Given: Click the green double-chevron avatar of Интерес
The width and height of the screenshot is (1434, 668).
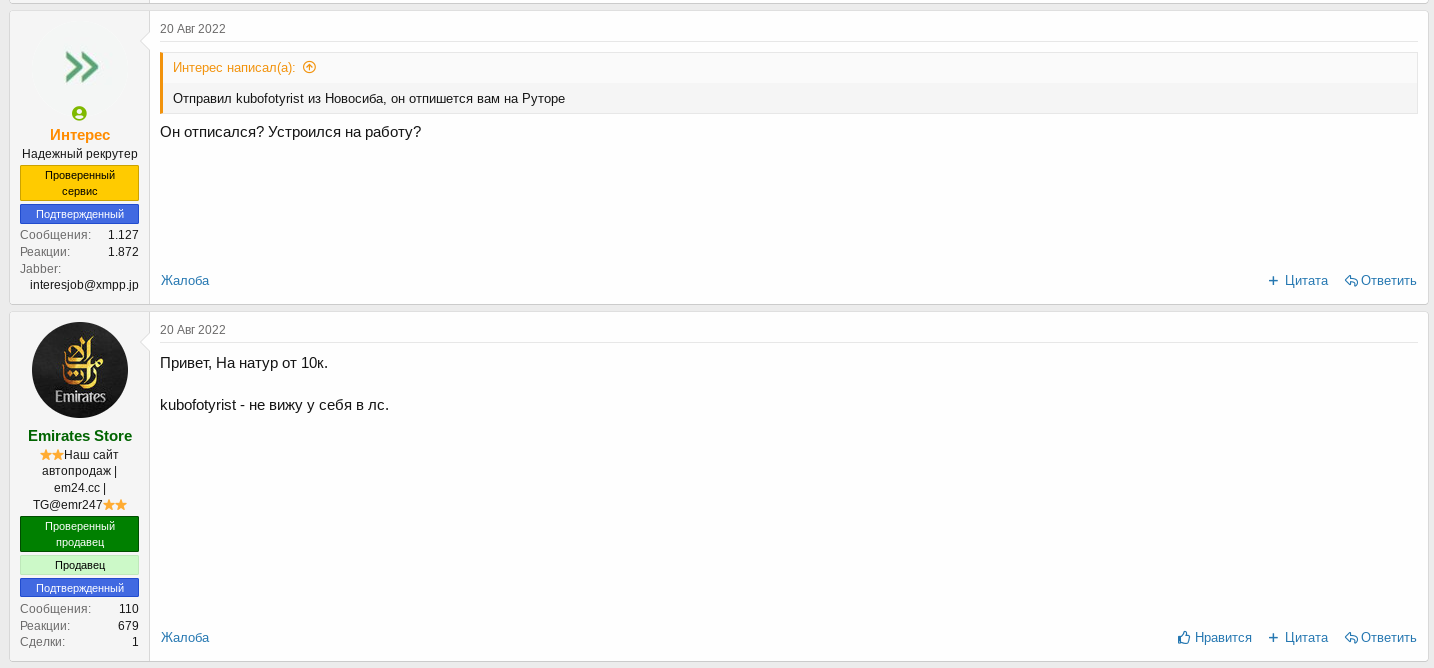Looking at the screenshot, I should point(81,67).
